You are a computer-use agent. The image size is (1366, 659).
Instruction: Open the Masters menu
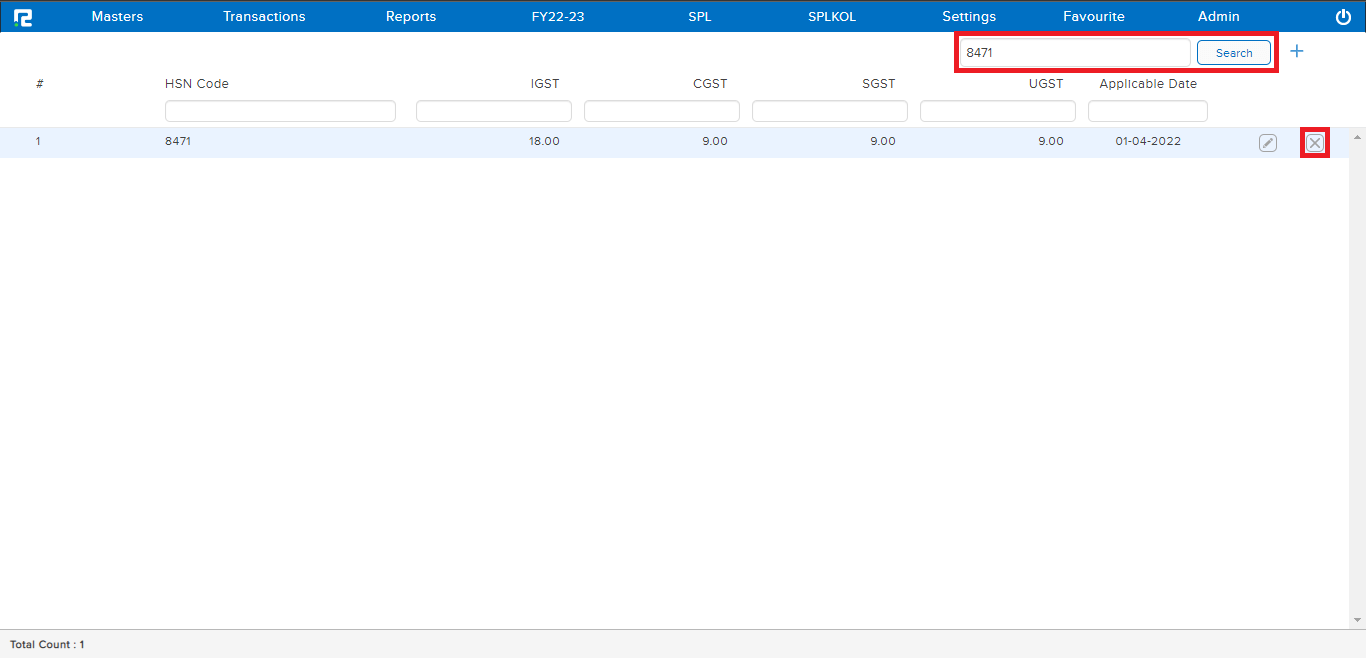point(117,17)
